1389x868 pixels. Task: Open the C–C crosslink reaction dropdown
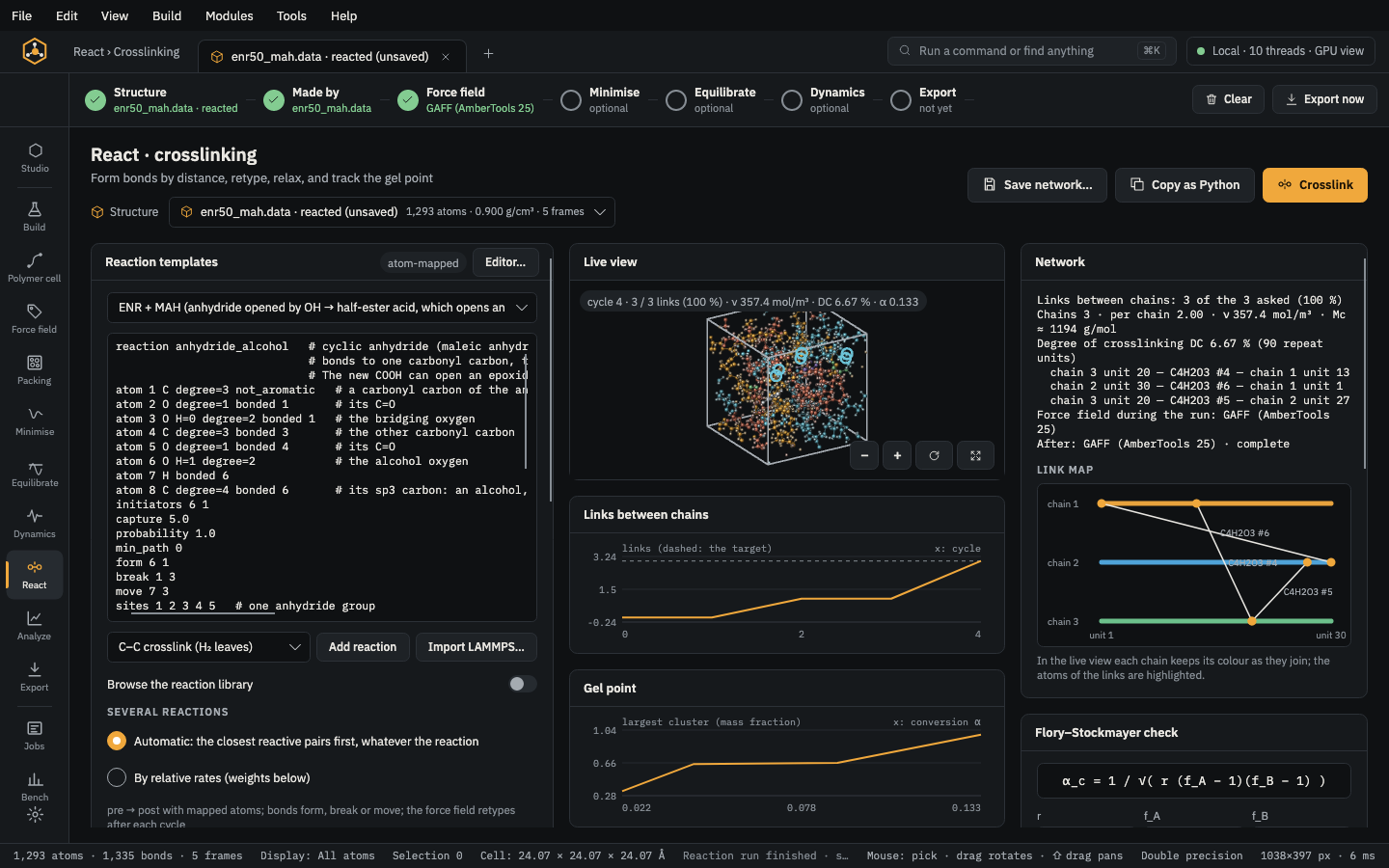pyautogui.click(x=208, y=647)
